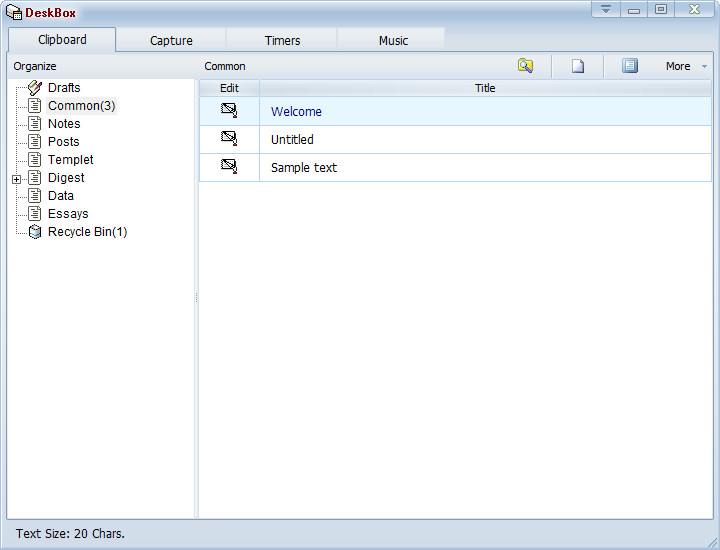Click the Digest document icon
Screen dimensions: 720x550
(x=35, y=178)
